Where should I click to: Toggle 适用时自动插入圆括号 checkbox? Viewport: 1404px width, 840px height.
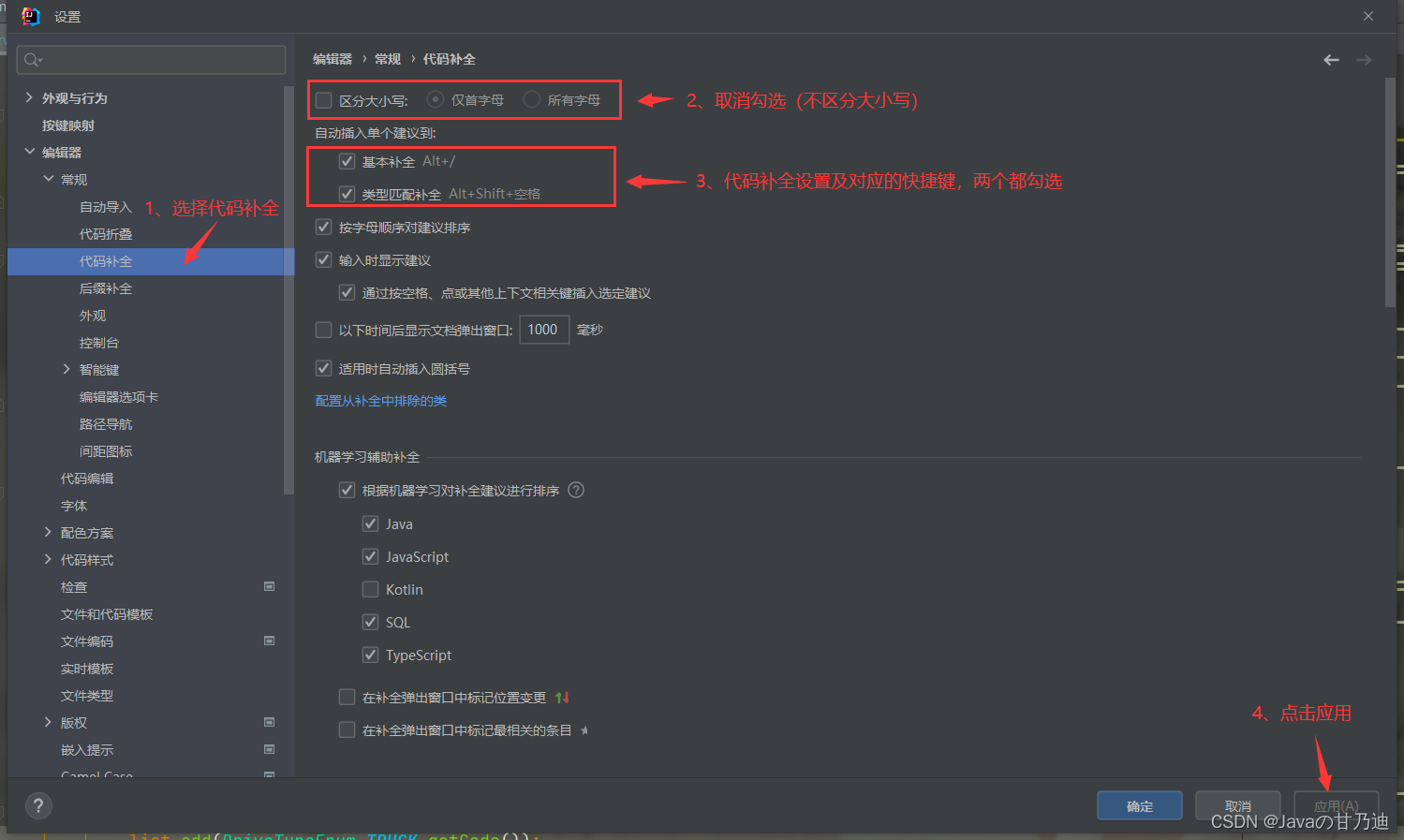pos(324,368)
